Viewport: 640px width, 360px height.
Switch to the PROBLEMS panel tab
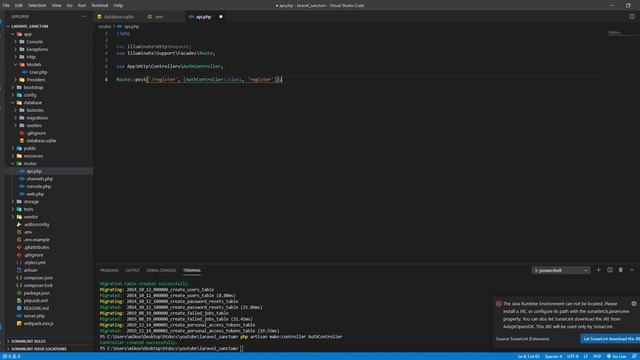(109, 270)
